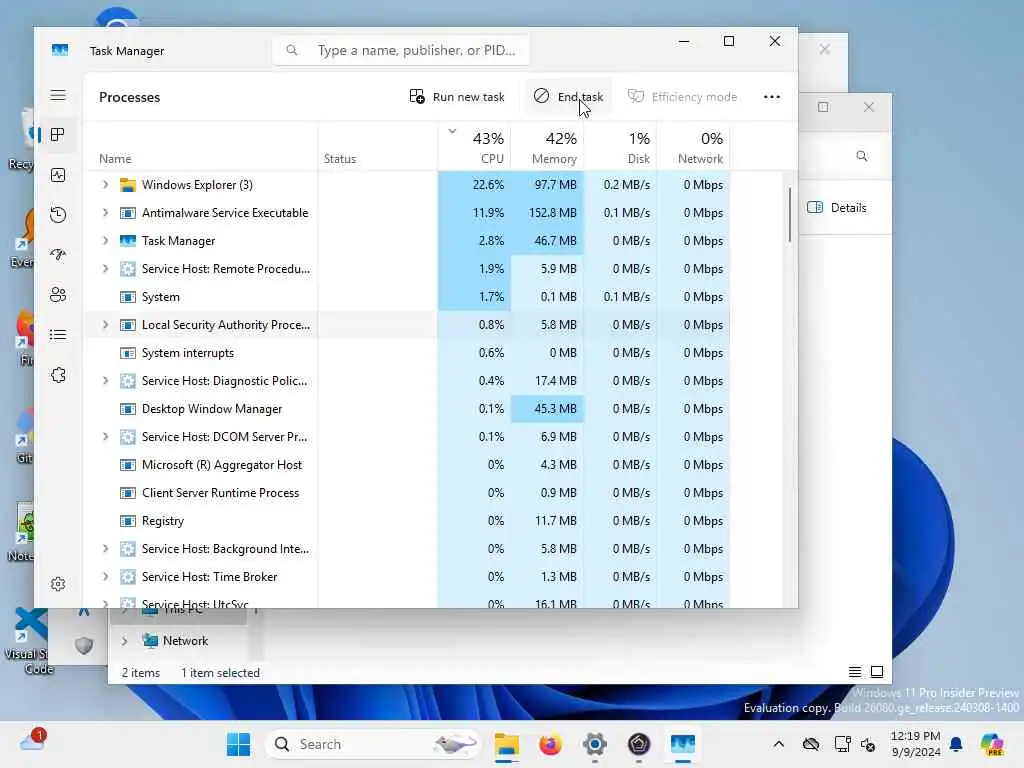Click the 22.6% CPU cell
The image size is (1024, 768).
tap(475, 185)
